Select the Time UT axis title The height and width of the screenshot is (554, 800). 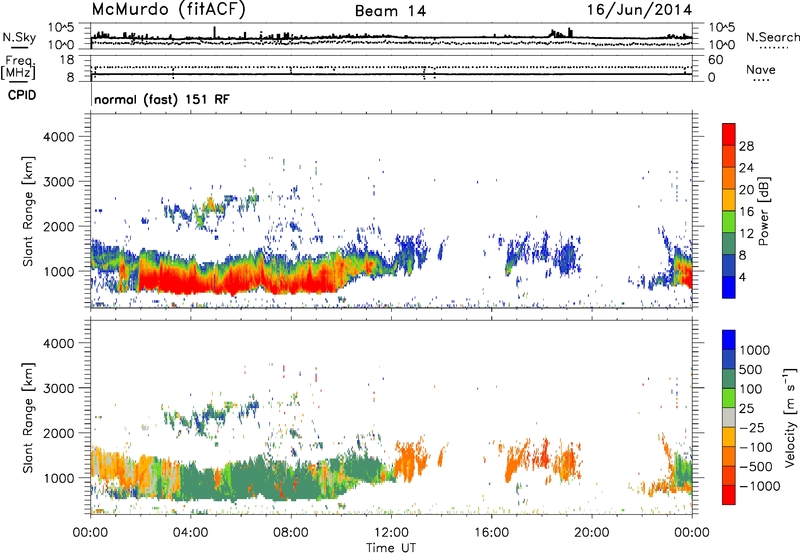pyautogui.click(x=391, y=548)
